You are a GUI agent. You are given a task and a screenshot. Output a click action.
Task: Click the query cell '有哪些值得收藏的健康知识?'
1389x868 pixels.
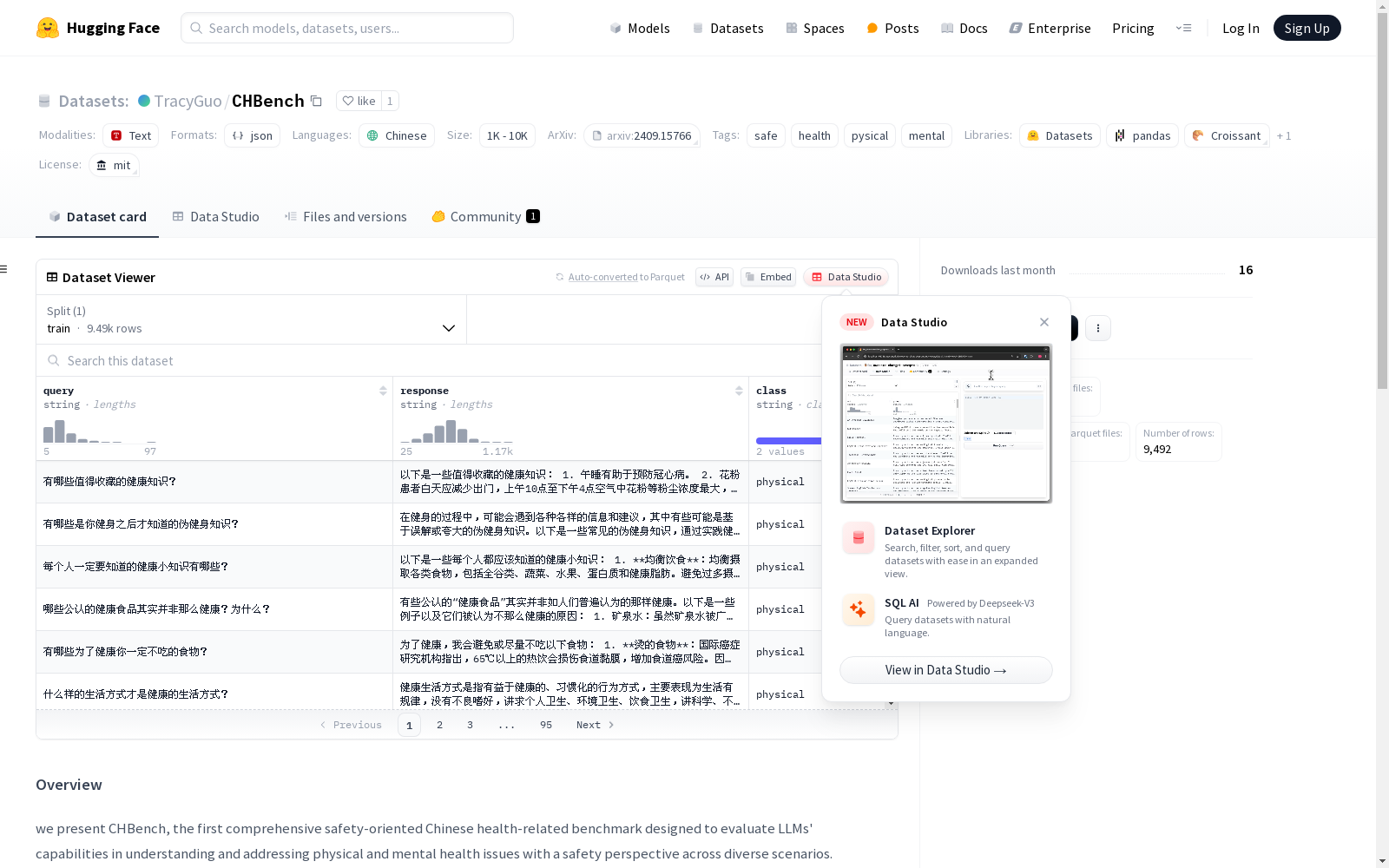coord(214,482)
